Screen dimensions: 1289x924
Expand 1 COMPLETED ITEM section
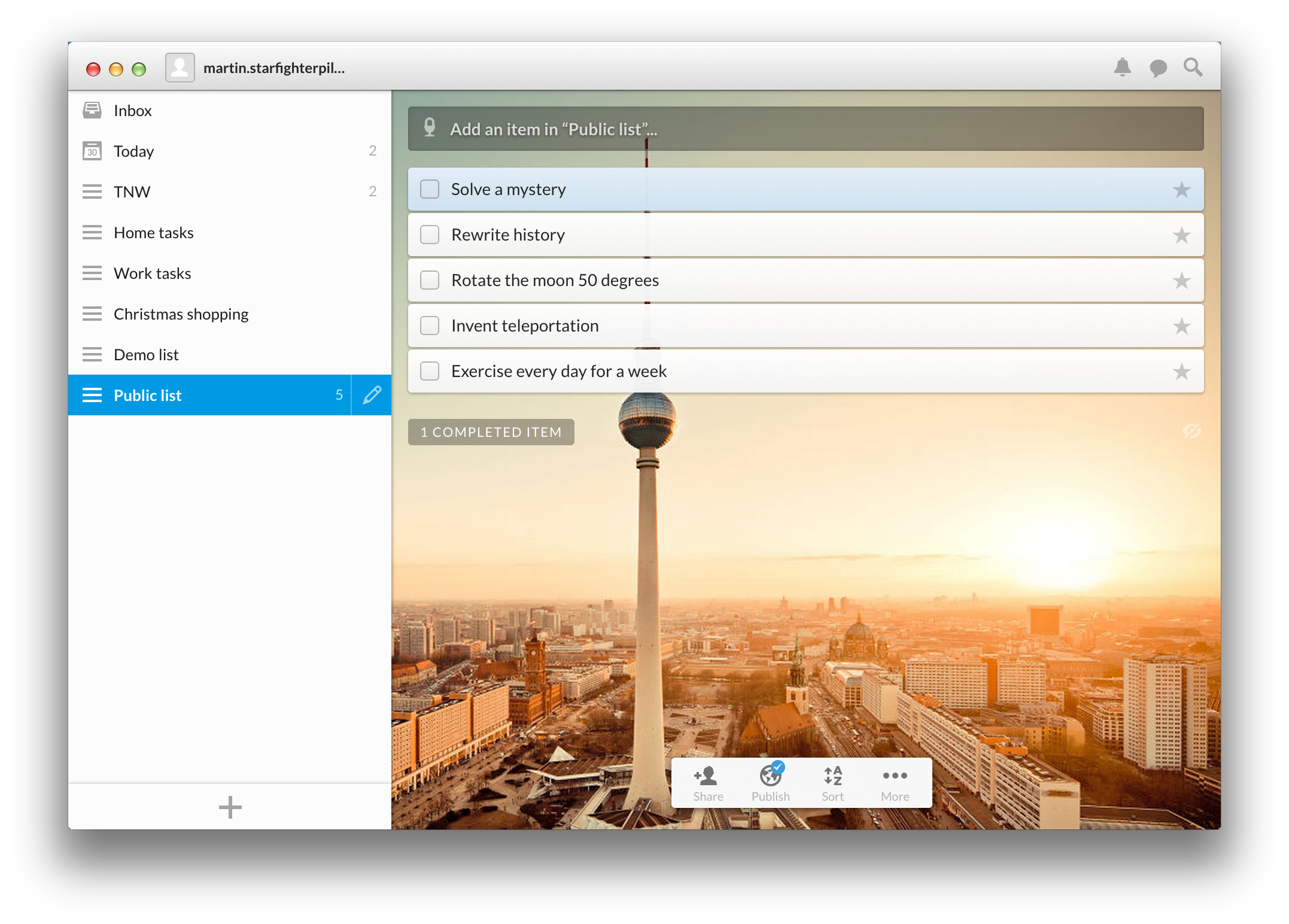pos(491,432)
